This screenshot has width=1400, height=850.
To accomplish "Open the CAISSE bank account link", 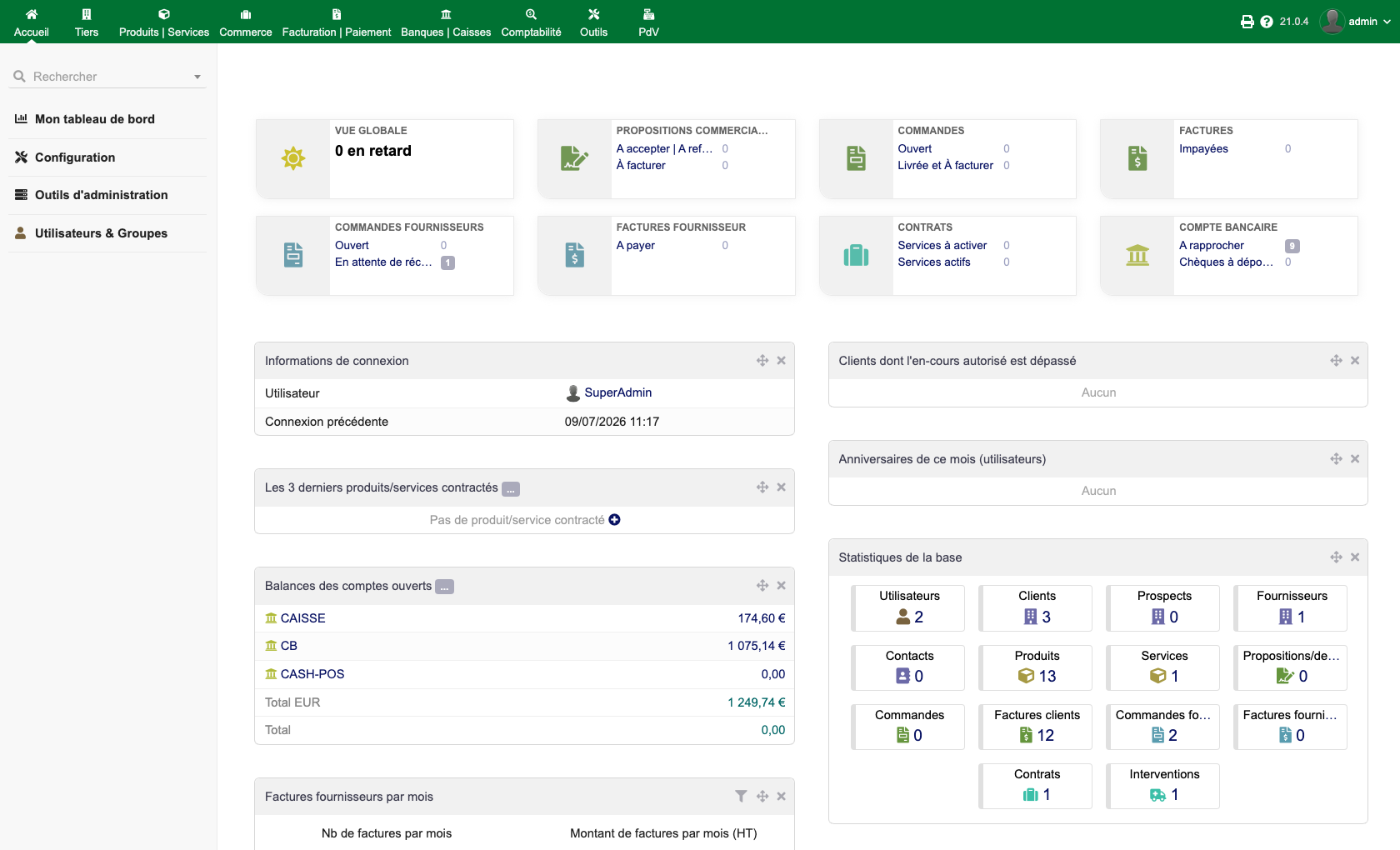I will 302,618.
